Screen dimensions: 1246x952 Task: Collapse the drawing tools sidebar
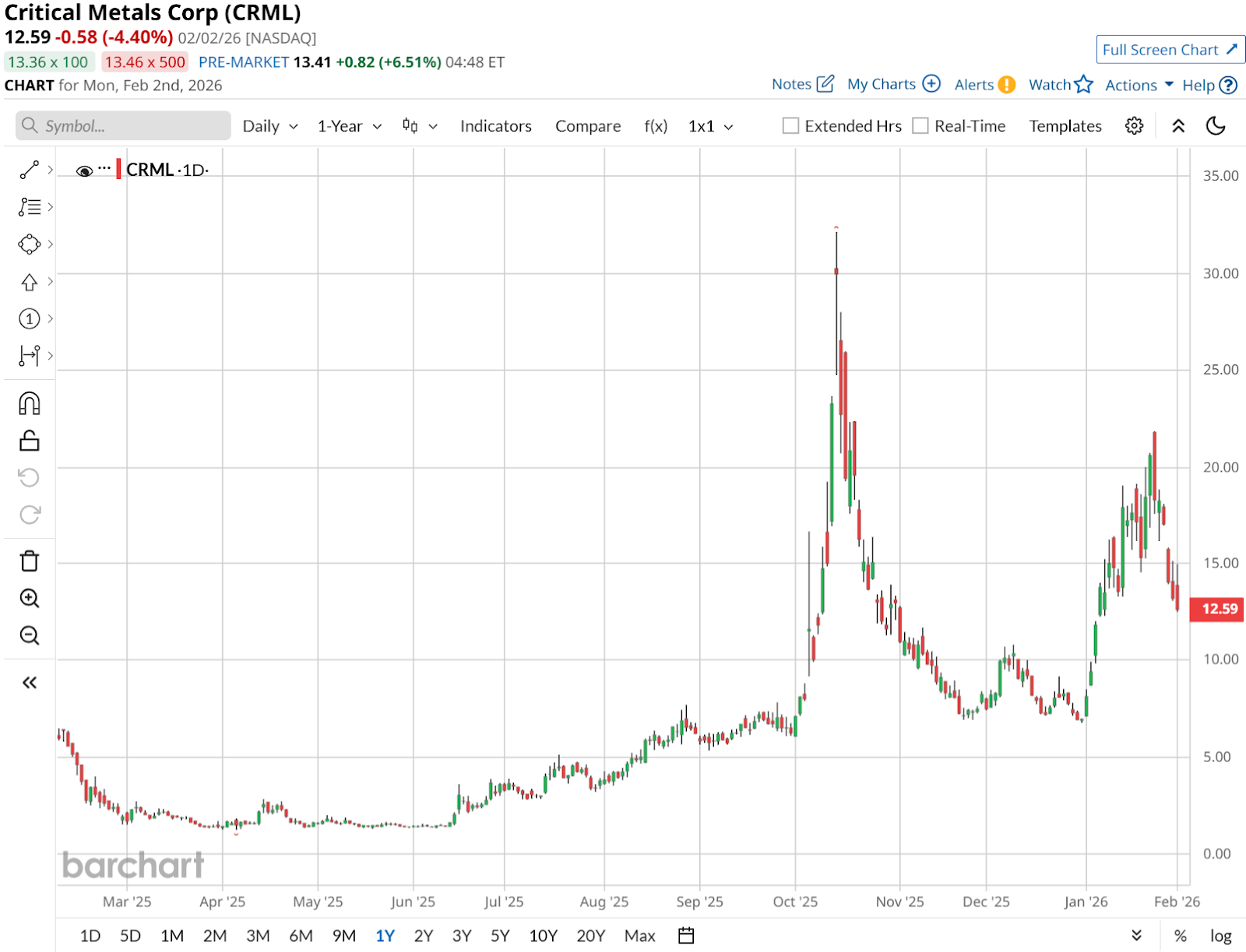[30, 683]
